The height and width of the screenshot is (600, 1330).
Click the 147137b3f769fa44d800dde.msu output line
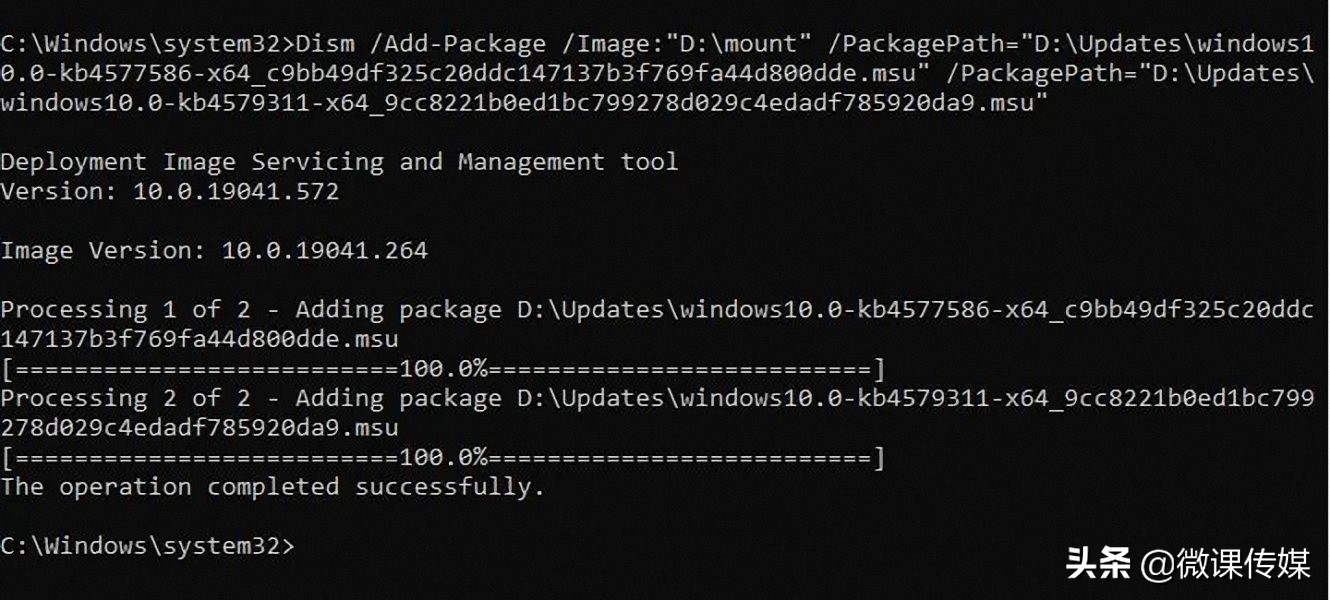(199, 339)
